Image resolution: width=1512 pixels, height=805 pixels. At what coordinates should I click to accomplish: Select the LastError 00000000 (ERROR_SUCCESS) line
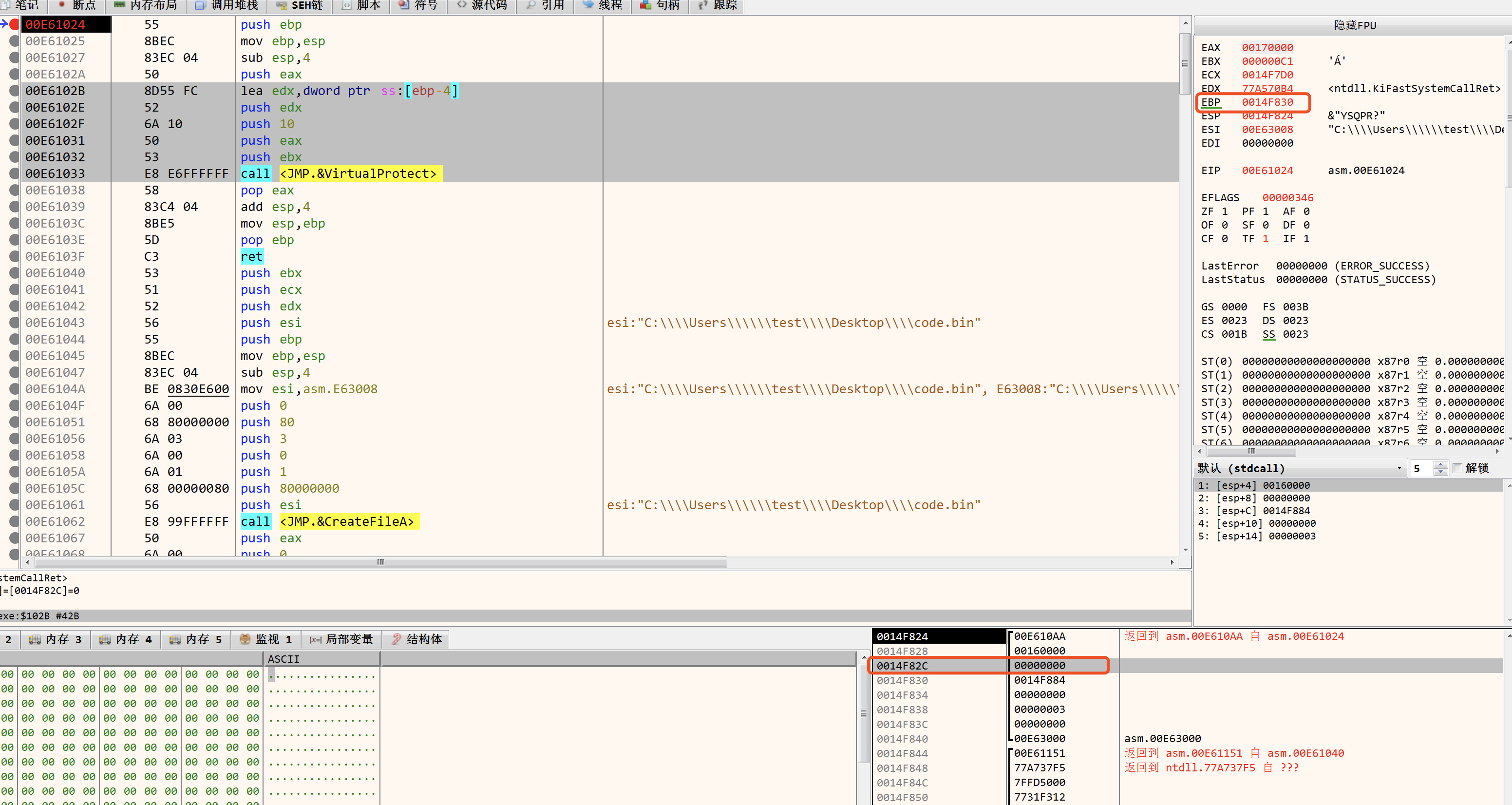pos(1315,266)
